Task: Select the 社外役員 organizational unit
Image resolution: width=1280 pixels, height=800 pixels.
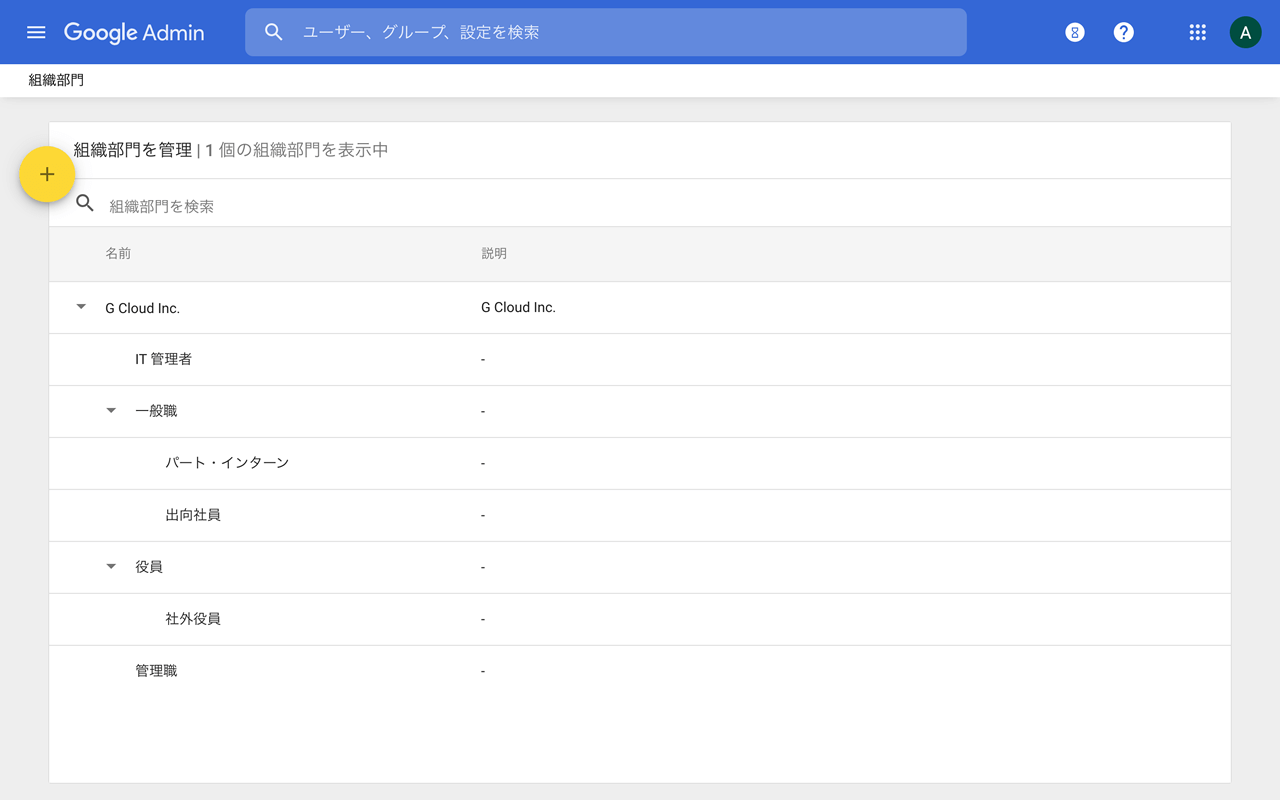Action: [193, 619]
